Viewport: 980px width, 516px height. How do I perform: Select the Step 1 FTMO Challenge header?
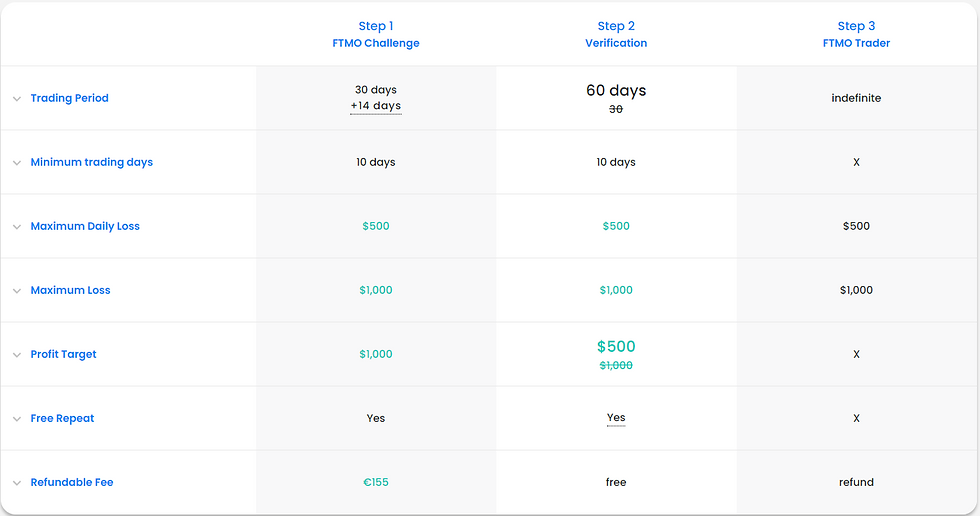pos(376,34)
